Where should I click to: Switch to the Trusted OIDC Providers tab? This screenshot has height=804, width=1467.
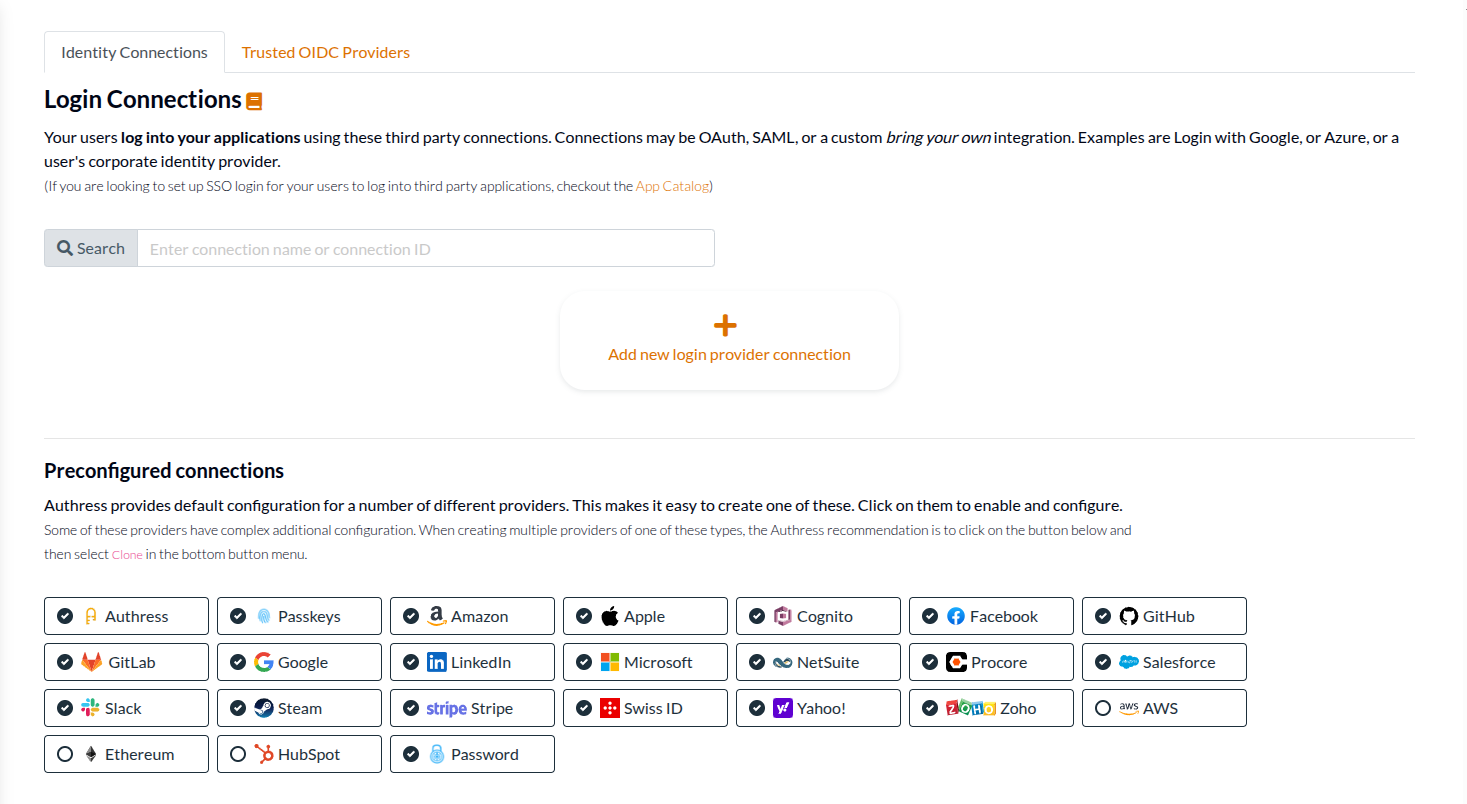[x=325, y=51]
